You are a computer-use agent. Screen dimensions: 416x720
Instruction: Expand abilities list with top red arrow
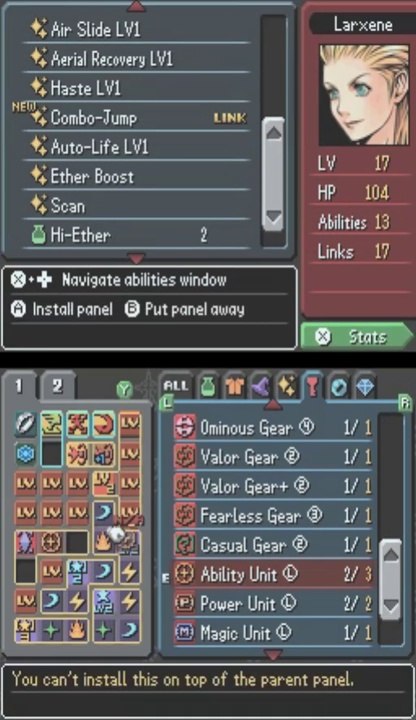(x=136, y=6)
